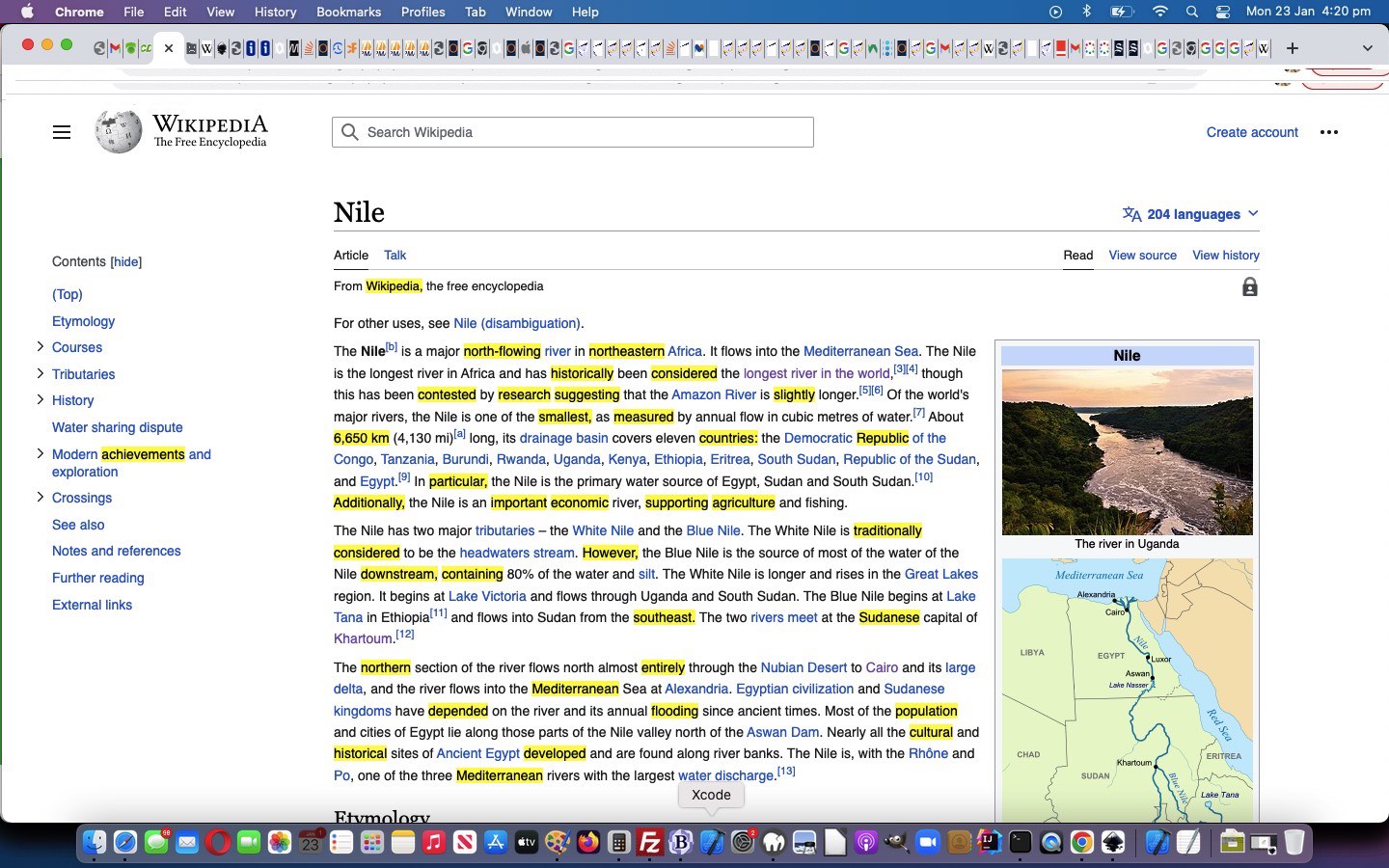Open the View history tab
1389x868 pixels.
click(1226, 255)
